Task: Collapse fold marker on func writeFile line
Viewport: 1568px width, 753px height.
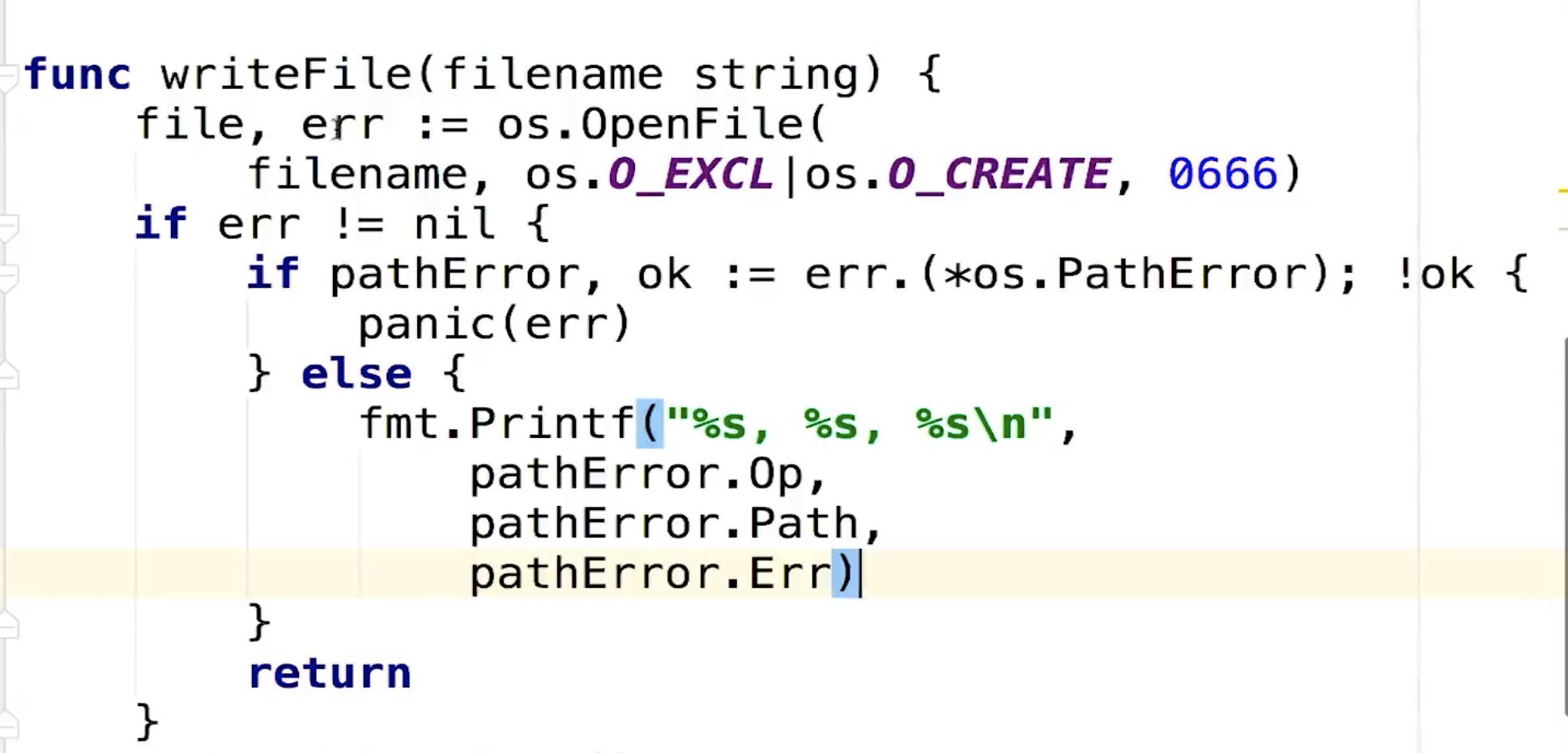Action: coord(8,76)
